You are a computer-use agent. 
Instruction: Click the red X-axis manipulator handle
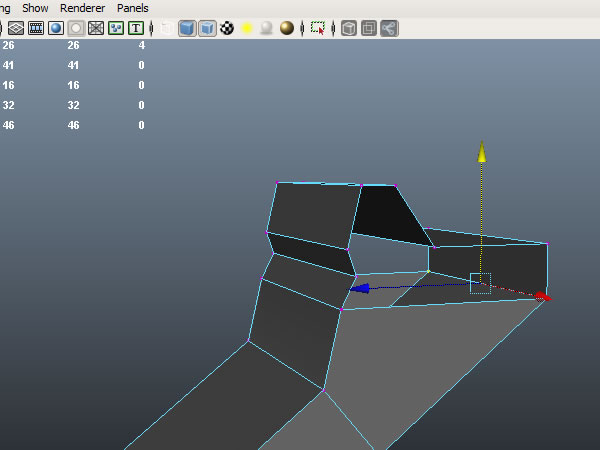(x=541, y=295)
